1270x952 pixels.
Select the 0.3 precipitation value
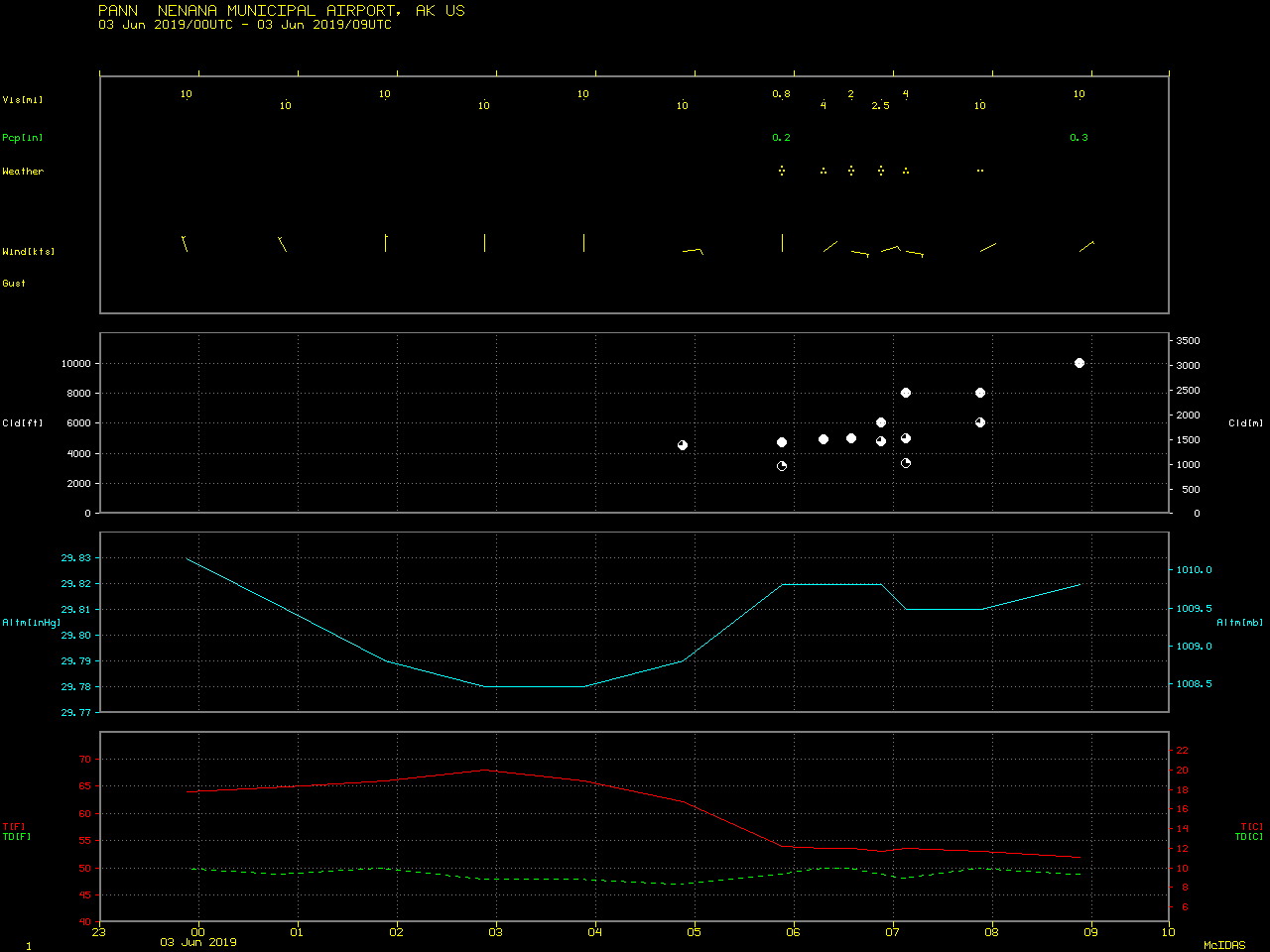pyautogui.click(x=1079, y=138)
